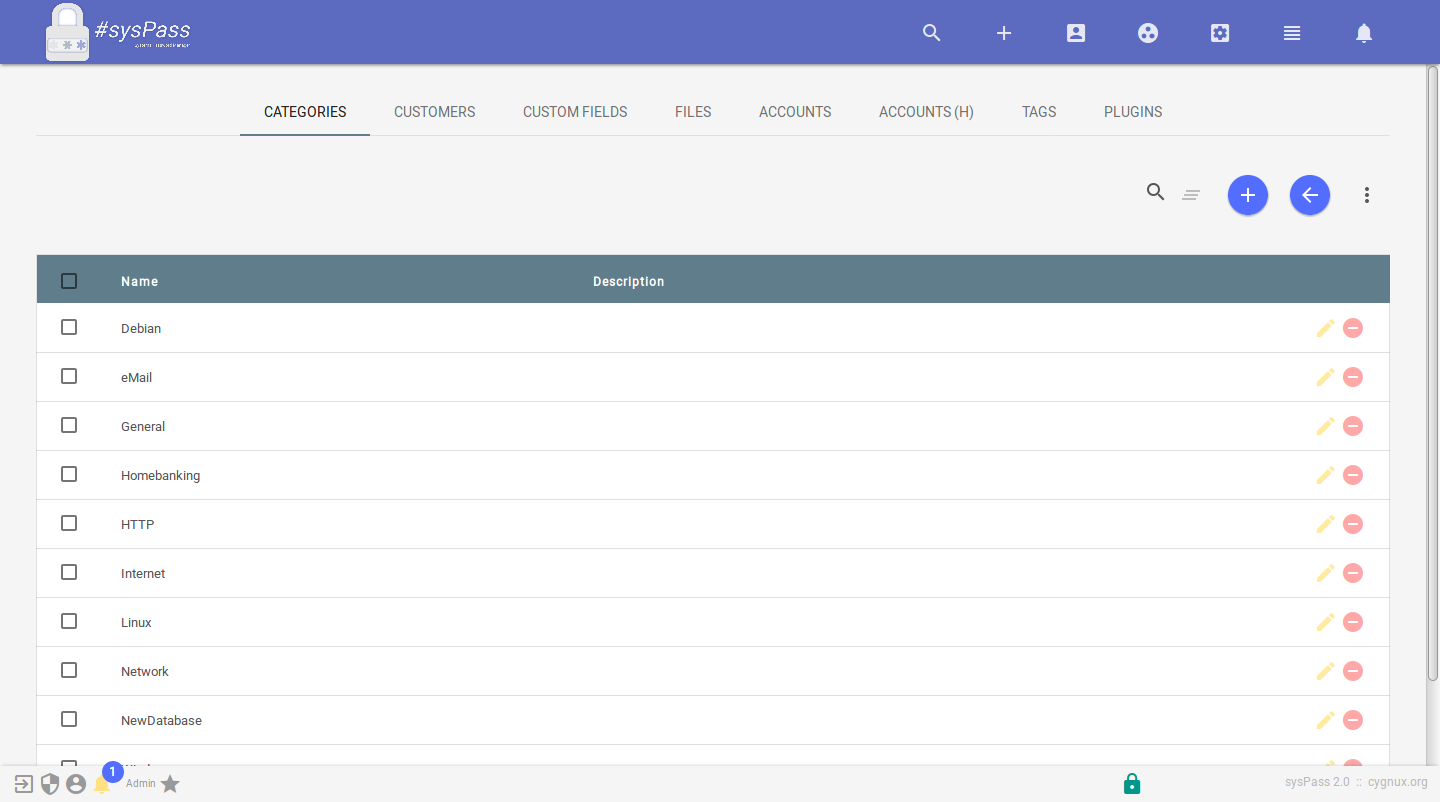The width and height of the screenshot is (1440, 802).
Task: Switch to the Customers tab
Action: (x=435, y=112)
